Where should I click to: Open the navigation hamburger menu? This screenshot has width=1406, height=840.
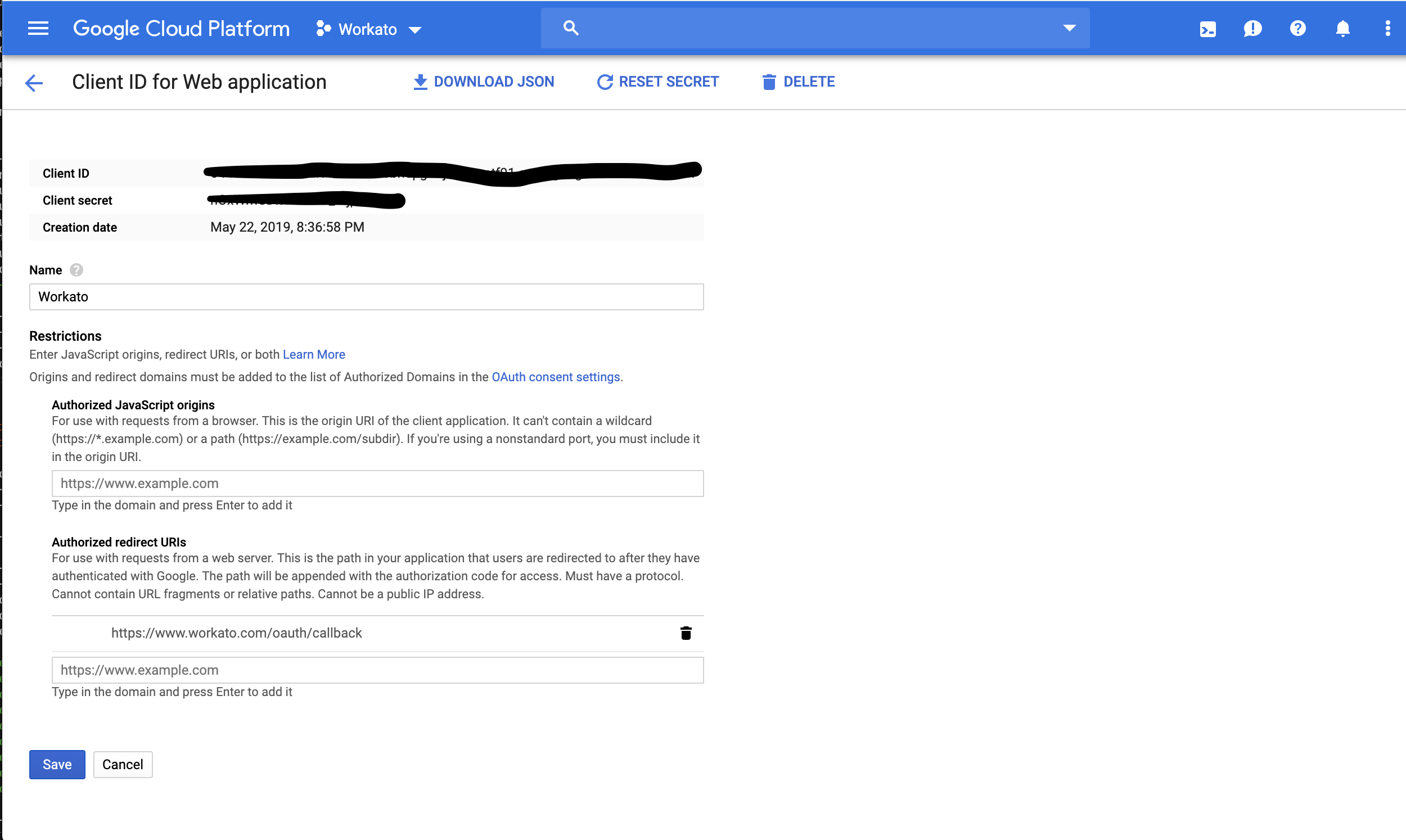coord(37,28)
